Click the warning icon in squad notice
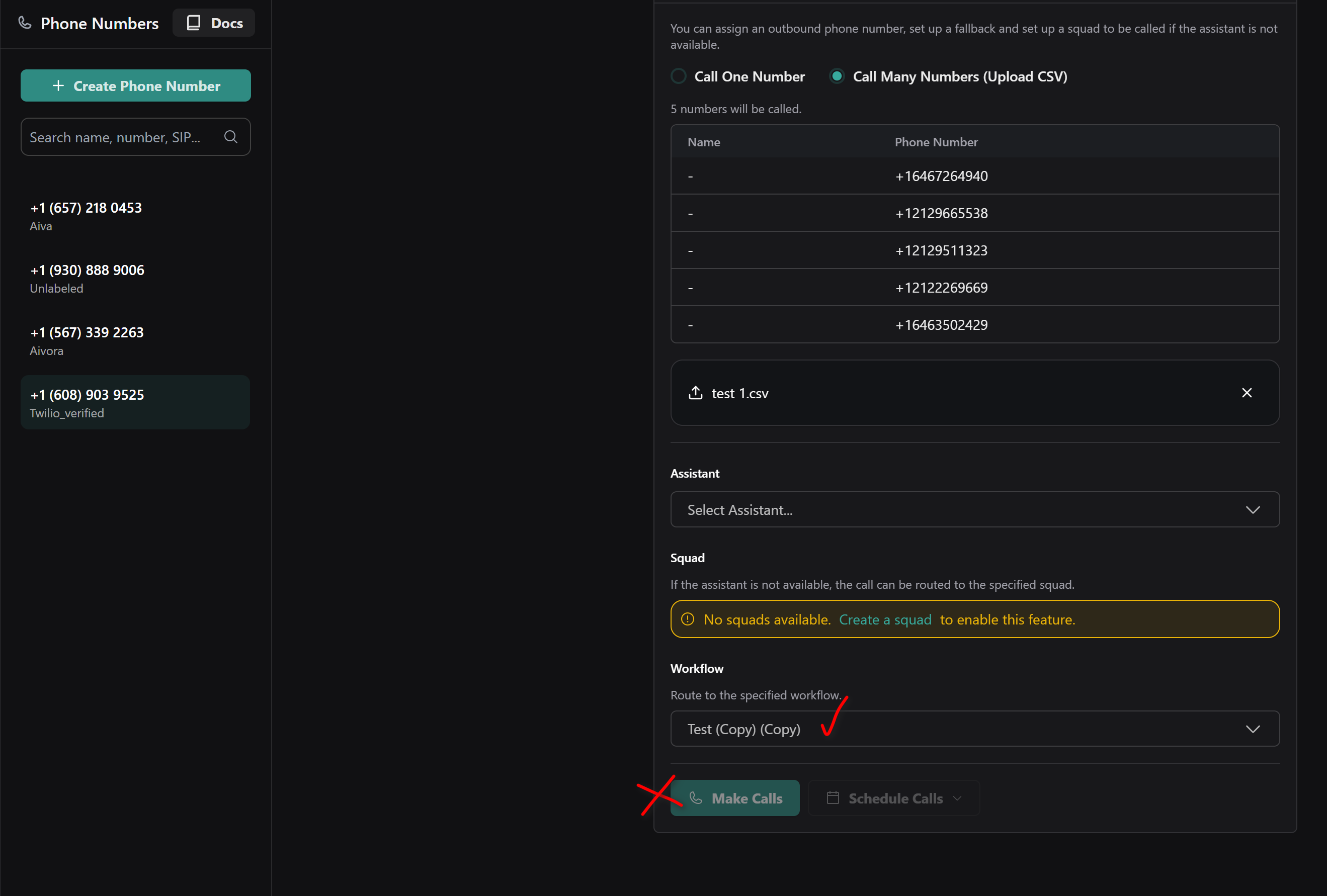1327x896 pixels. coord(688,619)
